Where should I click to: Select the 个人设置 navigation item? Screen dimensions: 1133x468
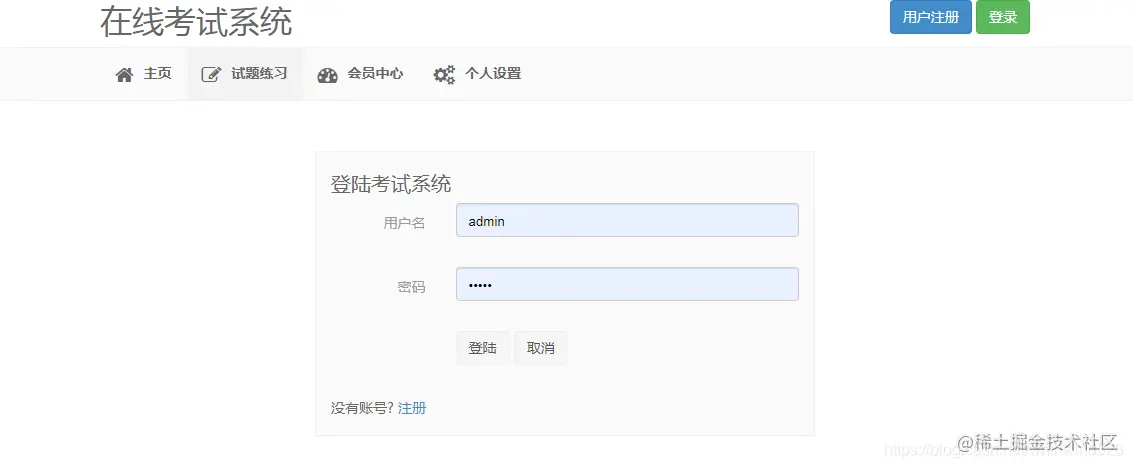[478, 74]
